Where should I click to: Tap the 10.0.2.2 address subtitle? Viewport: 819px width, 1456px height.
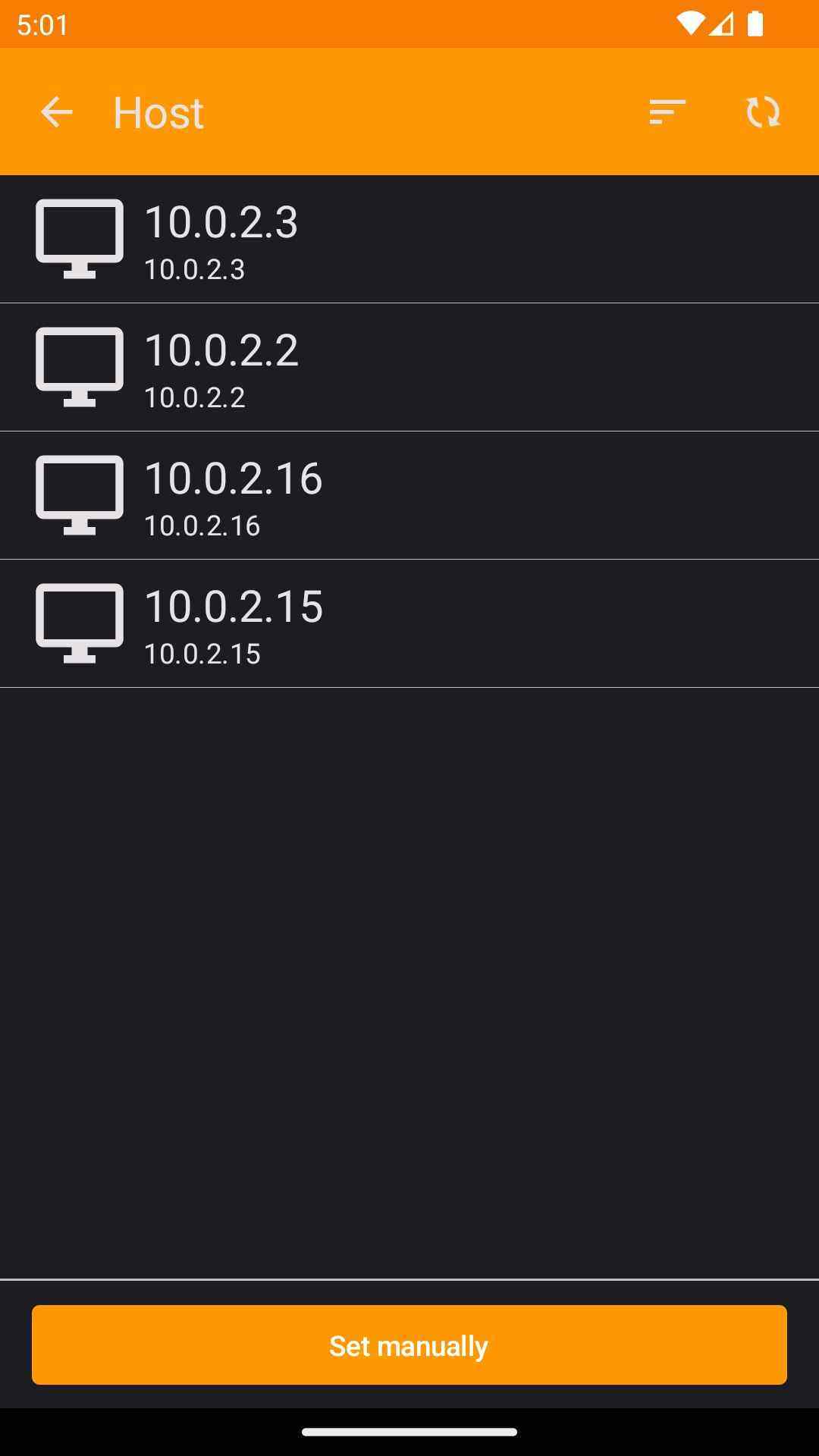pyautogui.click(x=194, y=398)
